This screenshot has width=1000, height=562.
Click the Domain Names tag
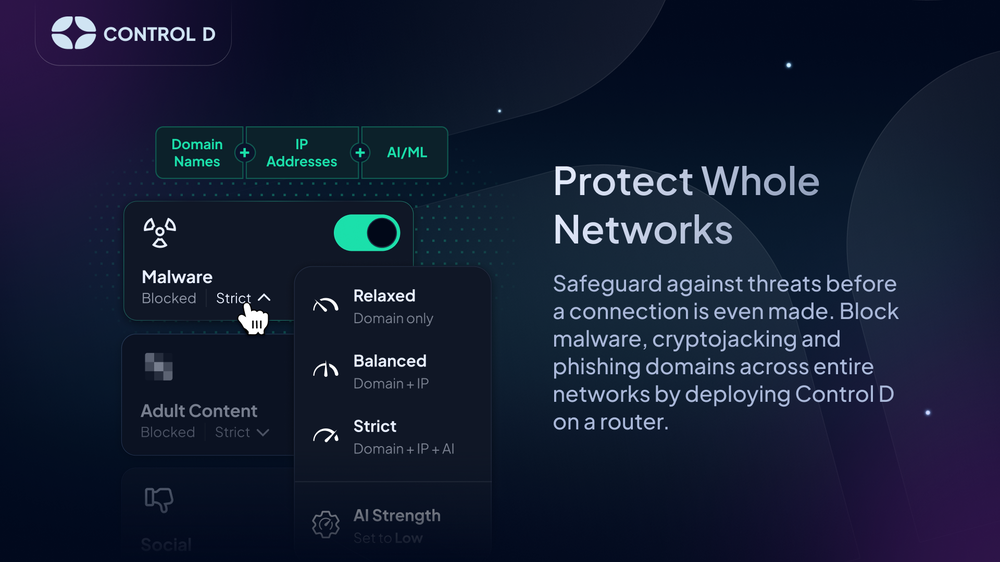pyautogui.click(x=197, y=153)
